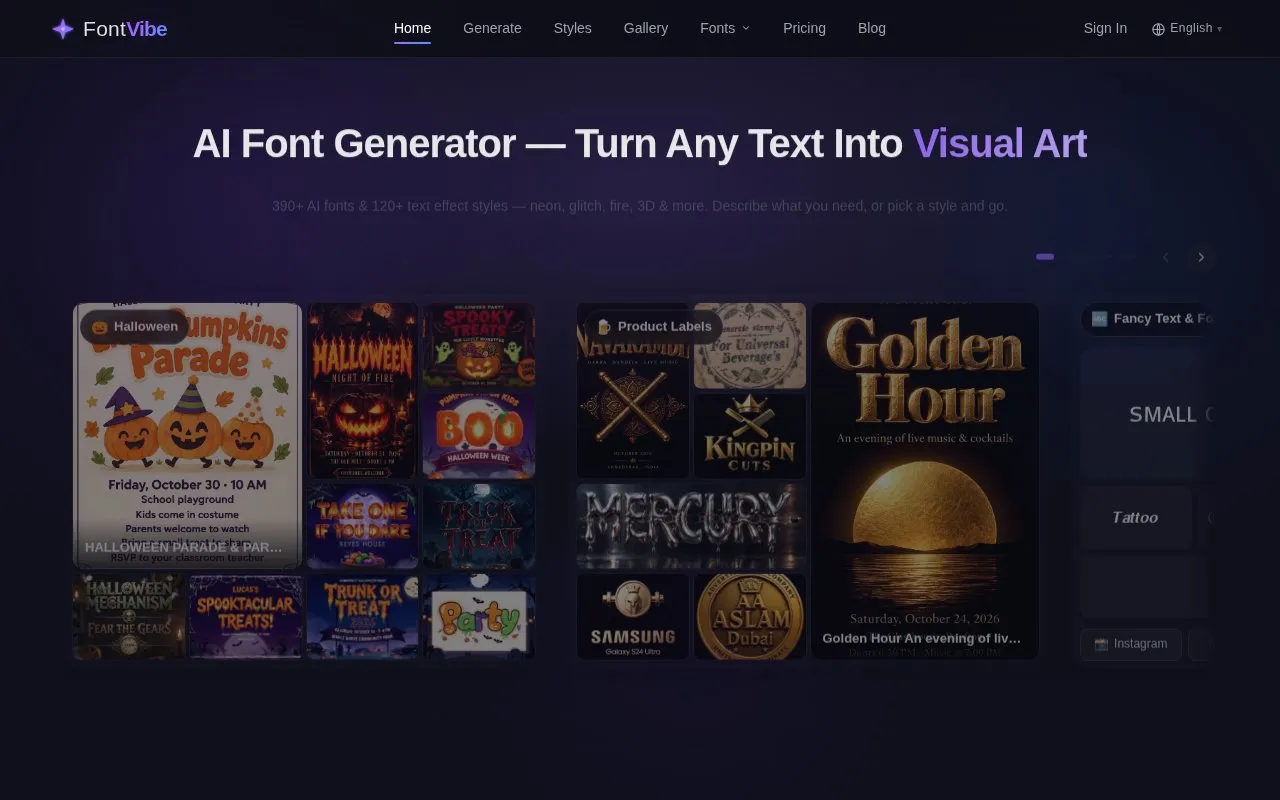This screenshot has height=800, width=1280.
Task: Click the 390+ AI fonts description text
Action: click(640, 206)
